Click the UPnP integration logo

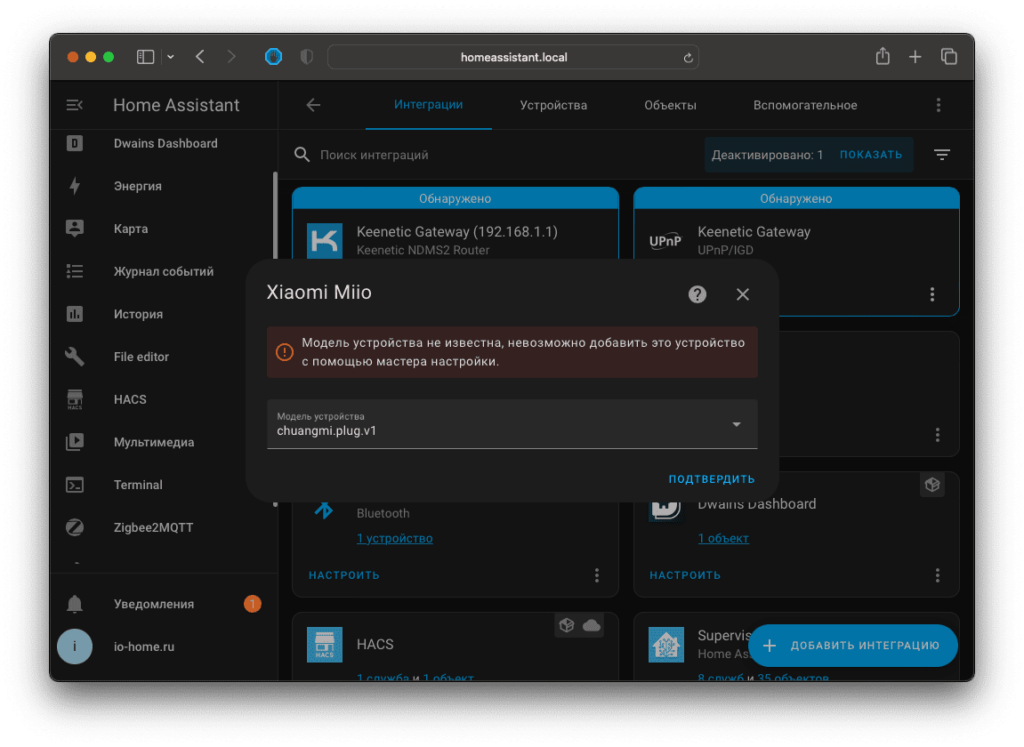665,241
